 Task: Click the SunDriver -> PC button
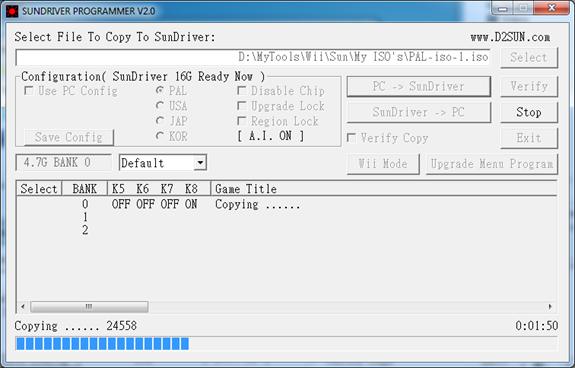pyautogui.click(x=418, y=112)
